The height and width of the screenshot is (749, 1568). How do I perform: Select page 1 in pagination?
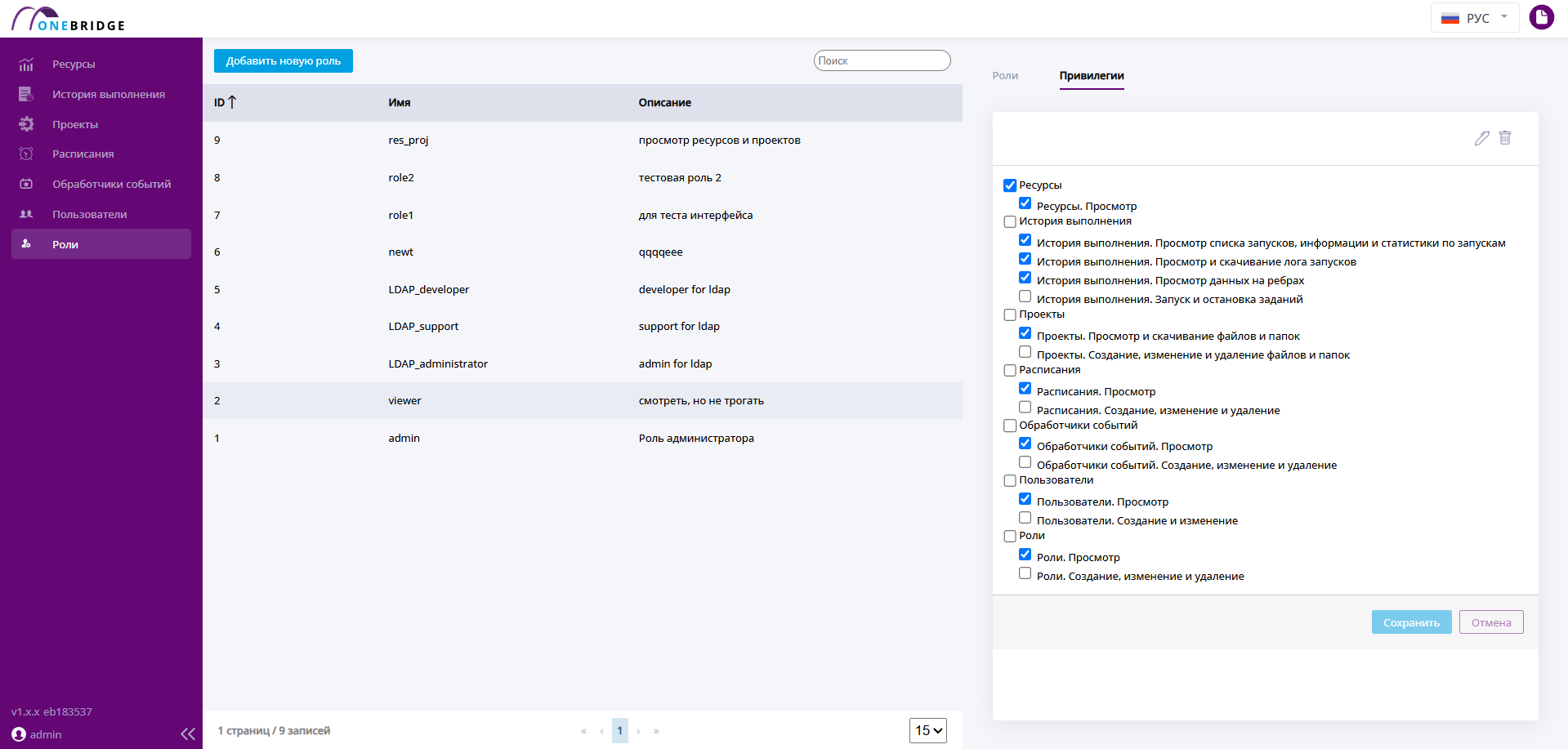[x=619, y=731]
